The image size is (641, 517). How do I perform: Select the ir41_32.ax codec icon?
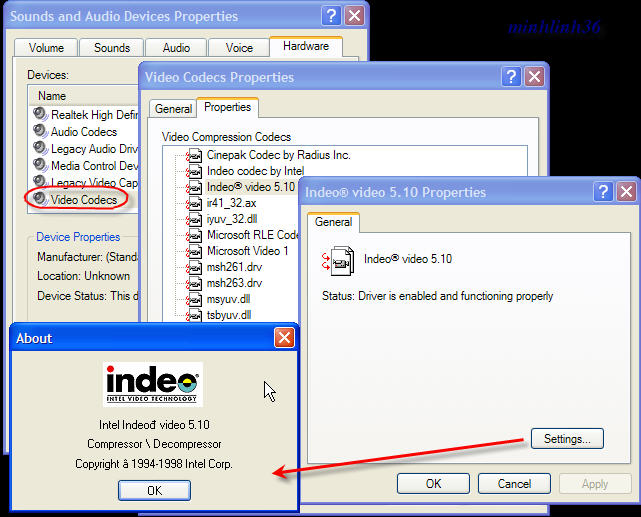194,203
